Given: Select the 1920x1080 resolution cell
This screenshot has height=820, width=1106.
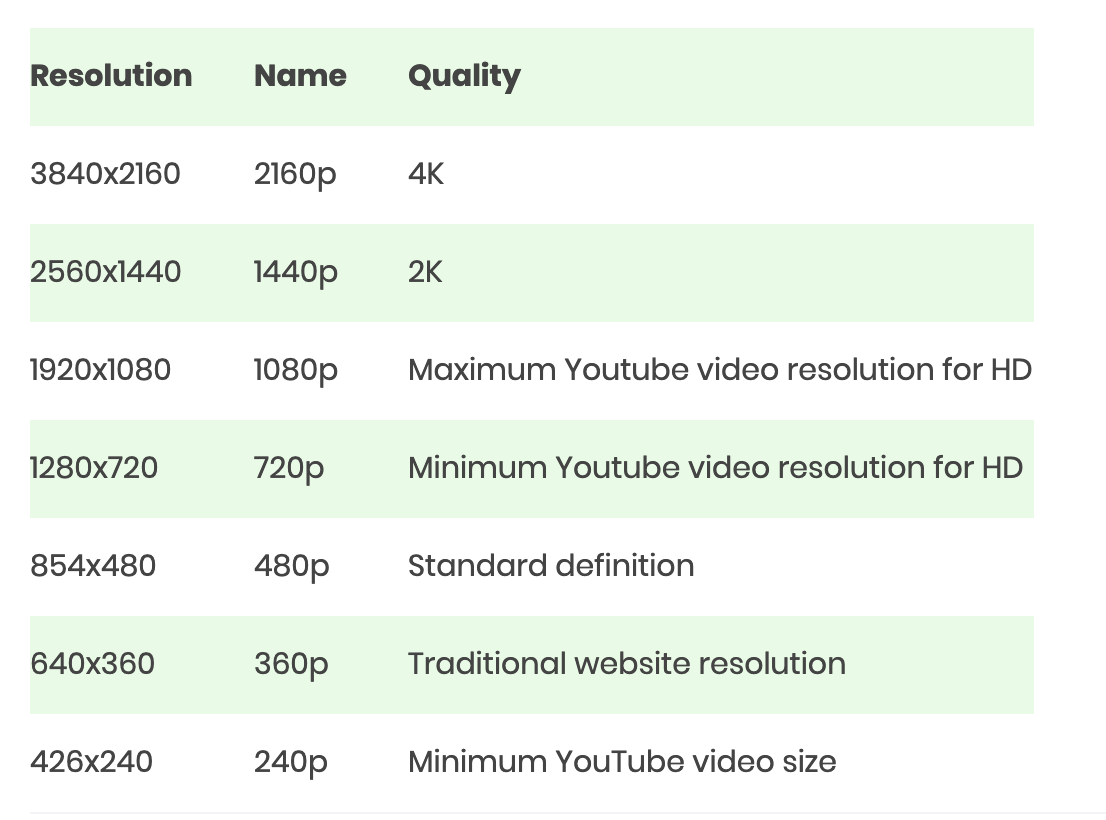Looking at the screenshot, I should point(100,370).
